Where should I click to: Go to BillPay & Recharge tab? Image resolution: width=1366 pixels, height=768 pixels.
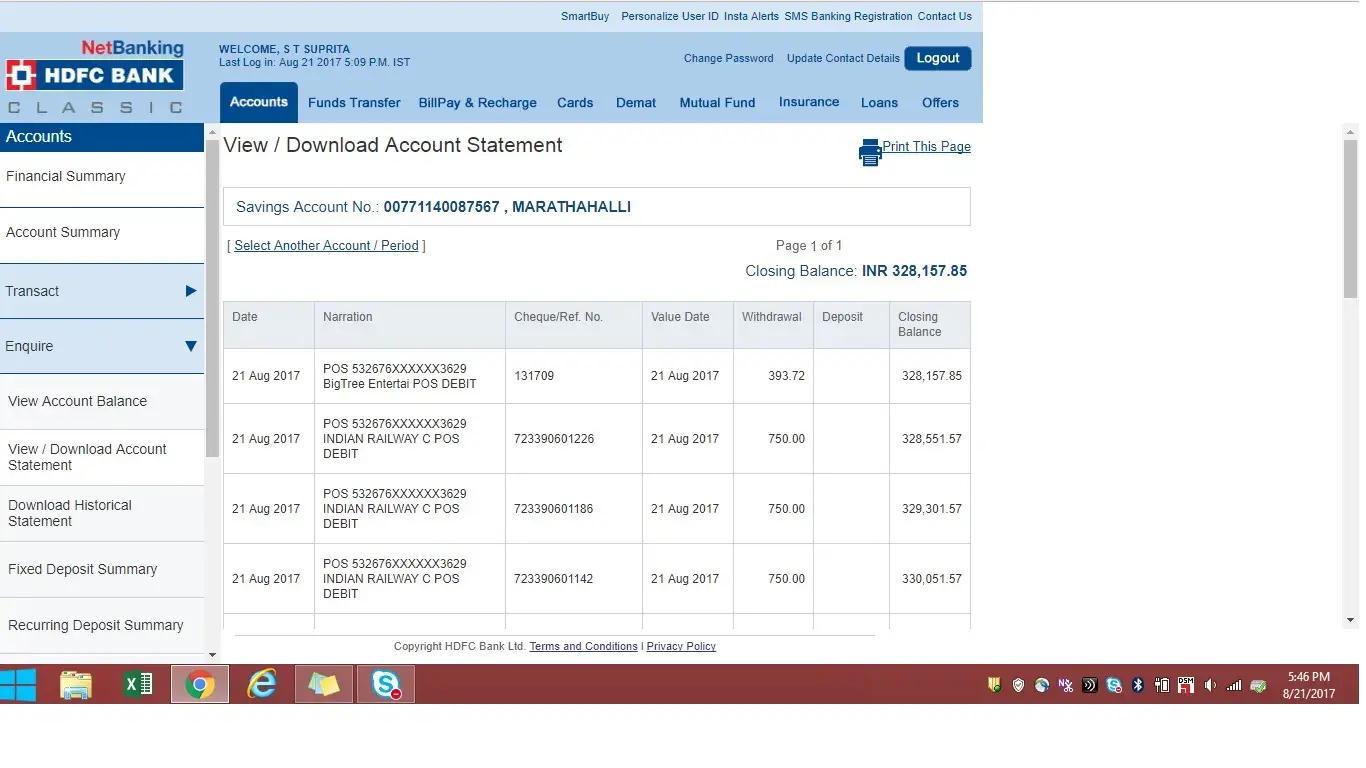477,103
